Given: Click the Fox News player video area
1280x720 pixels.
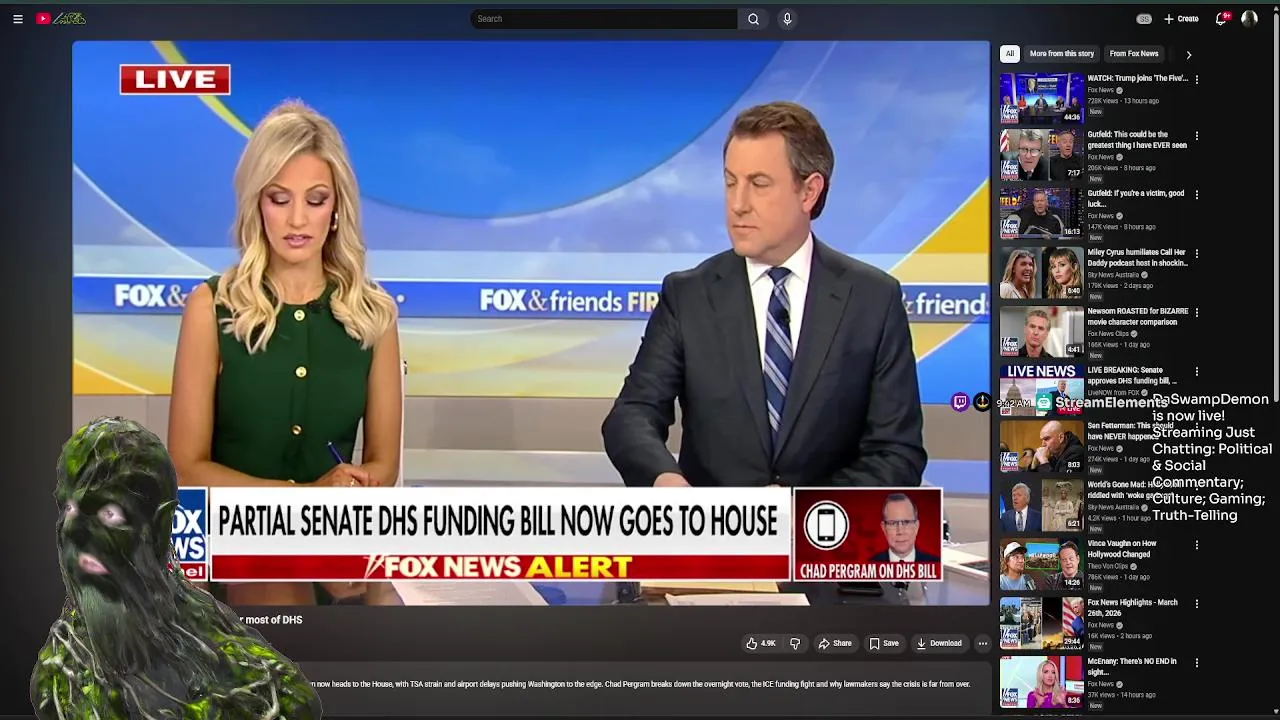Looking at the screenshot, I should 531,323.
